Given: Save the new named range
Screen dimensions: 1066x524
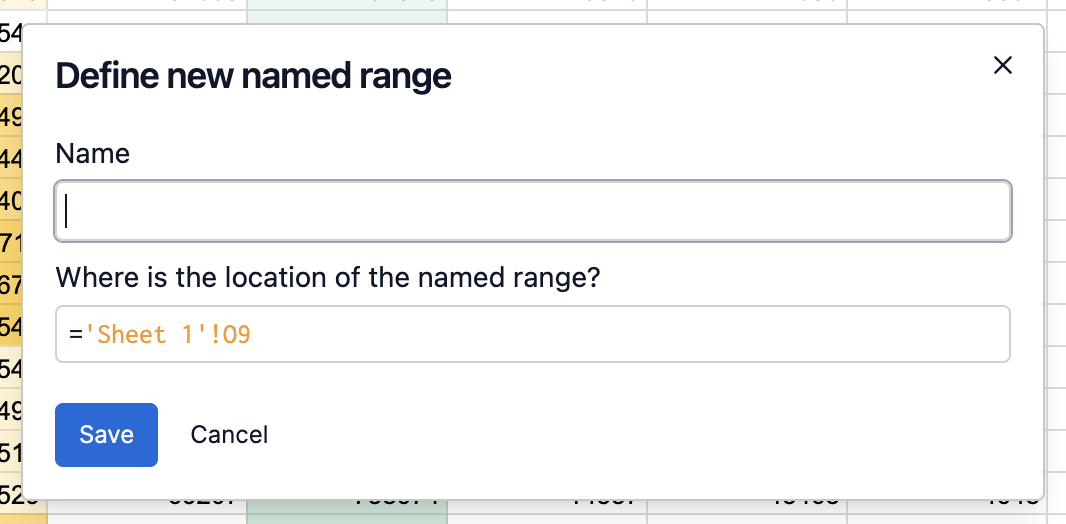Looking at the screenshot, I should tap(106, 435).
